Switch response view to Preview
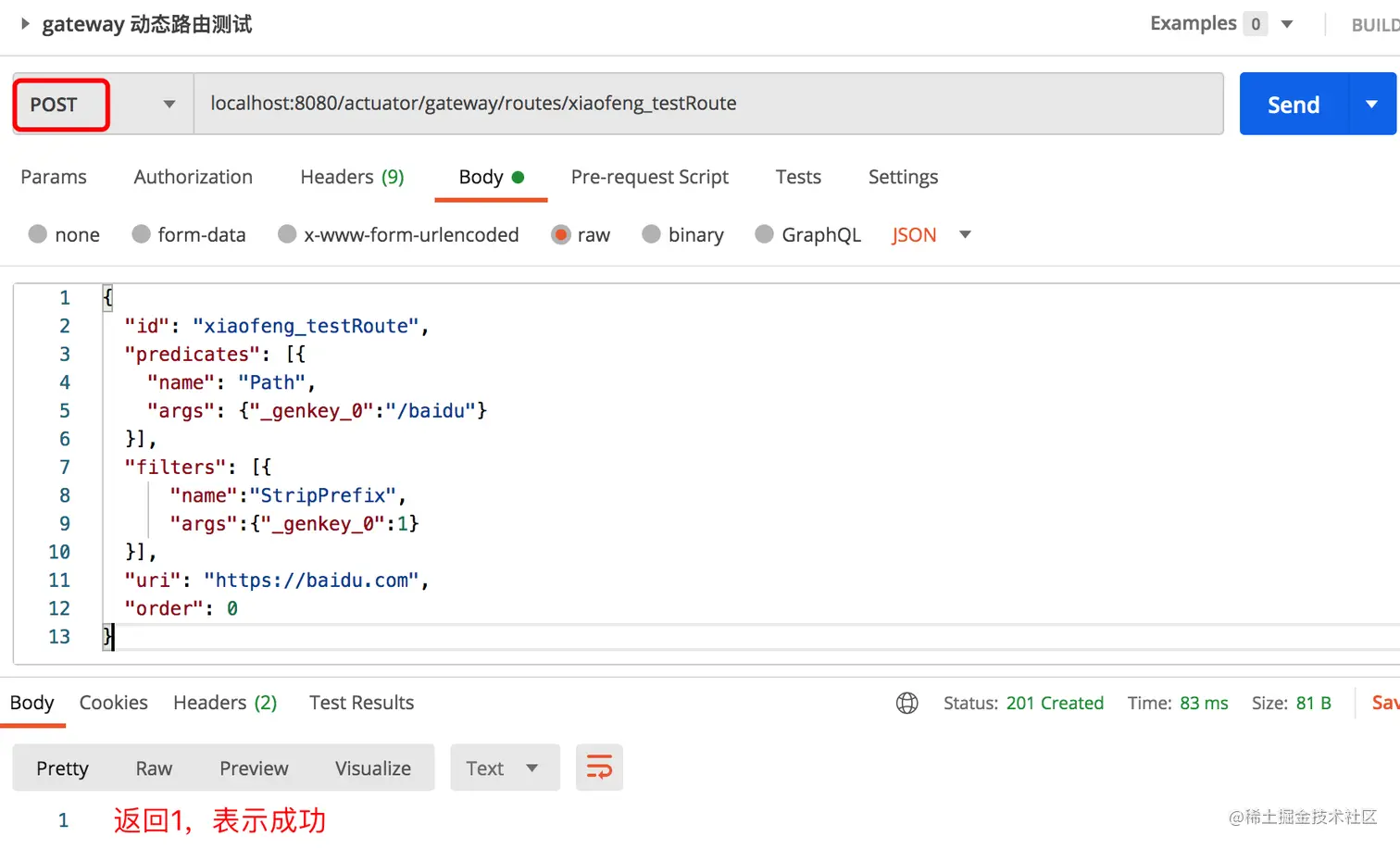 click(254, 768)
